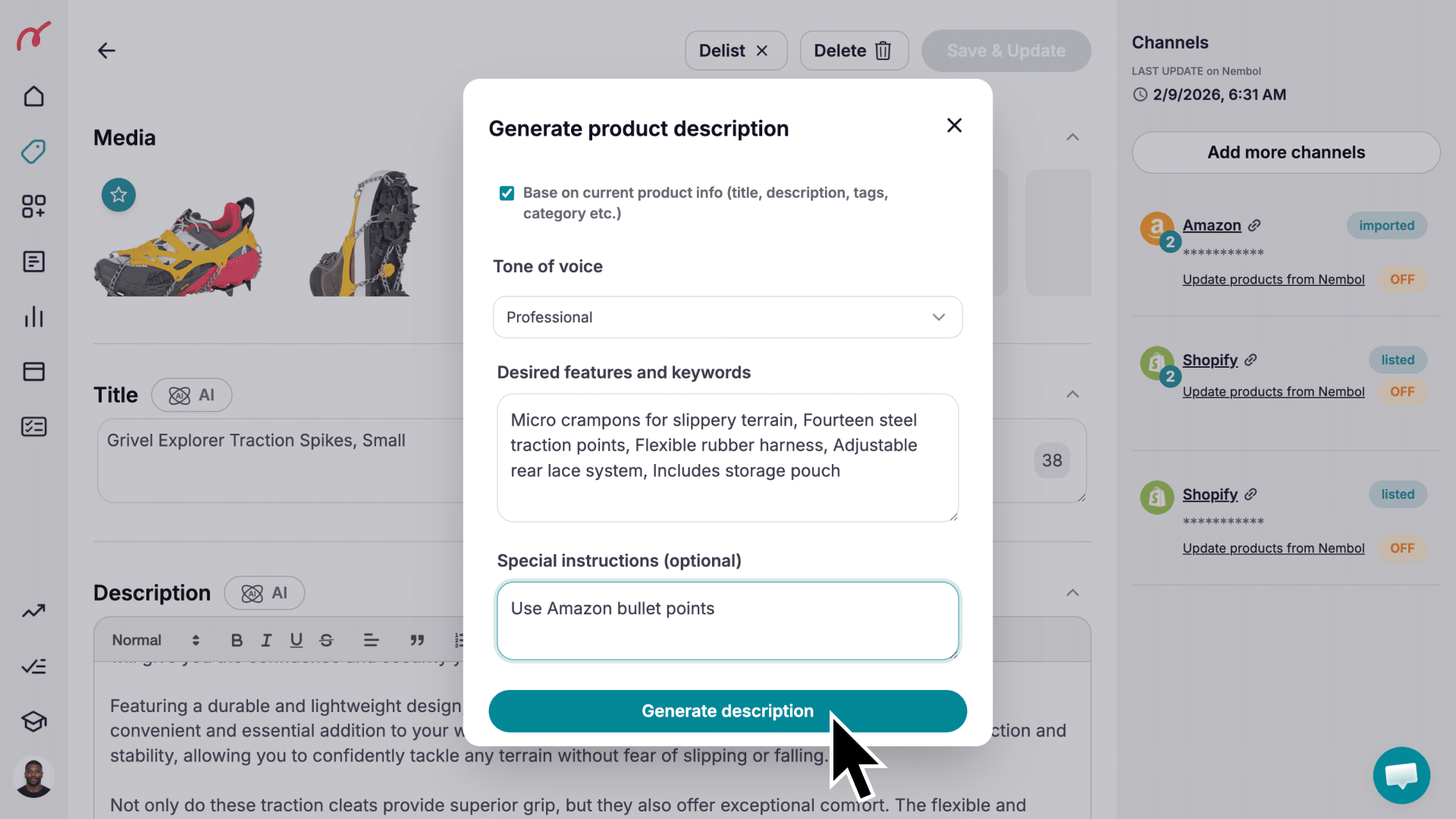Open the Home icon in the sidebar
The image size is (1456, 819).
click(x=33, y=96)
